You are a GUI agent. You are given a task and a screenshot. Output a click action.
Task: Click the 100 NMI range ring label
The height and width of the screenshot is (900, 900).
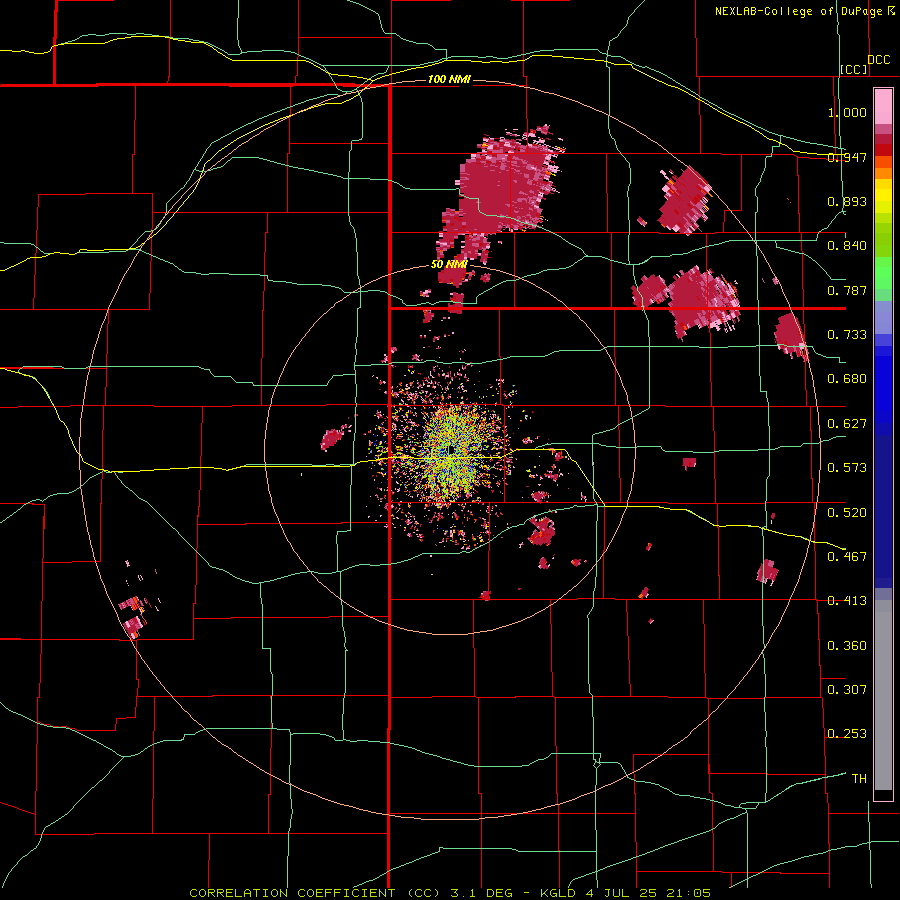[449, 79]
